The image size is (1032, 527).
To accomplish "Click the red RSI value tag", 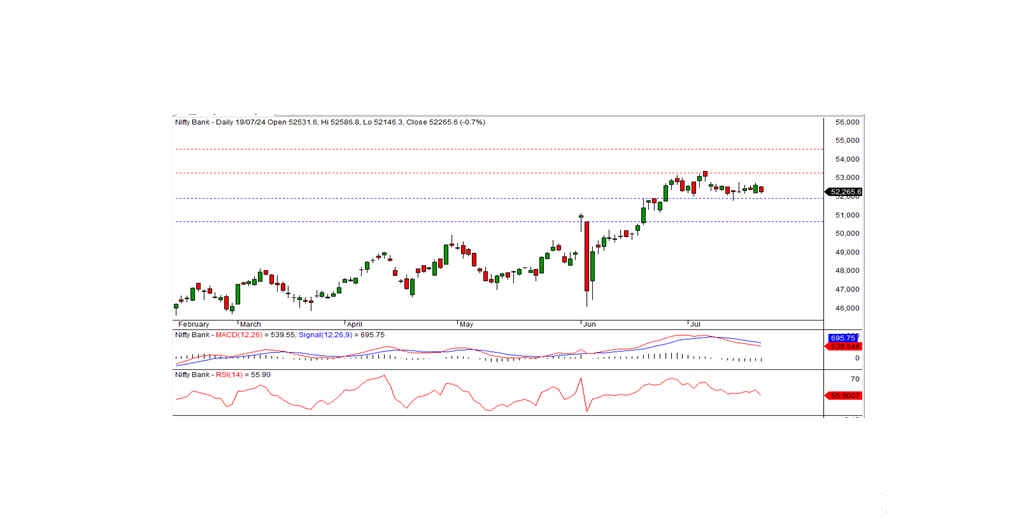I will [845, 396].
